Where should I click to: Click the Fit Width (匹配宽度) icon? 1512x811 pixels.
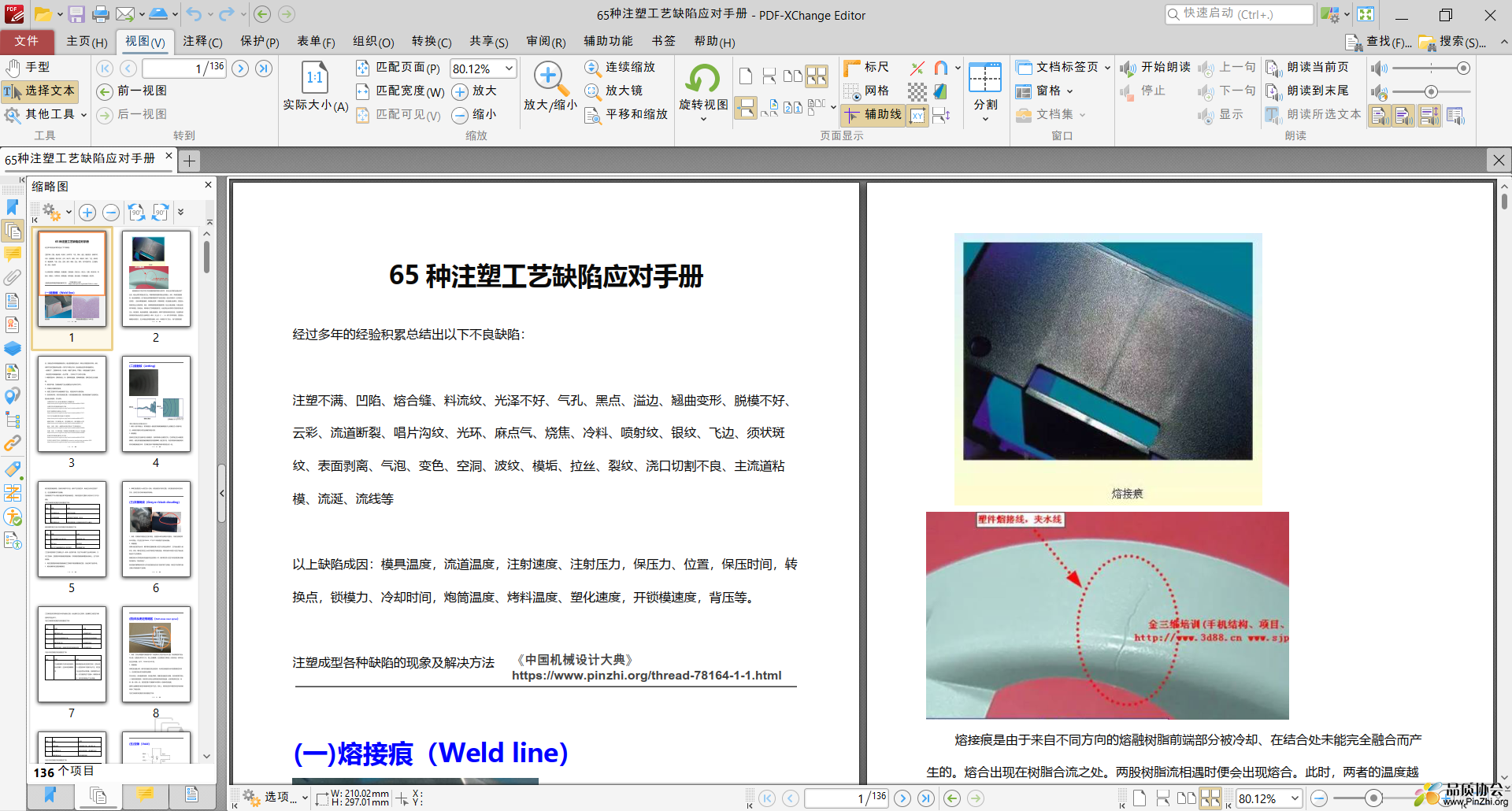[x=362, y=91]
